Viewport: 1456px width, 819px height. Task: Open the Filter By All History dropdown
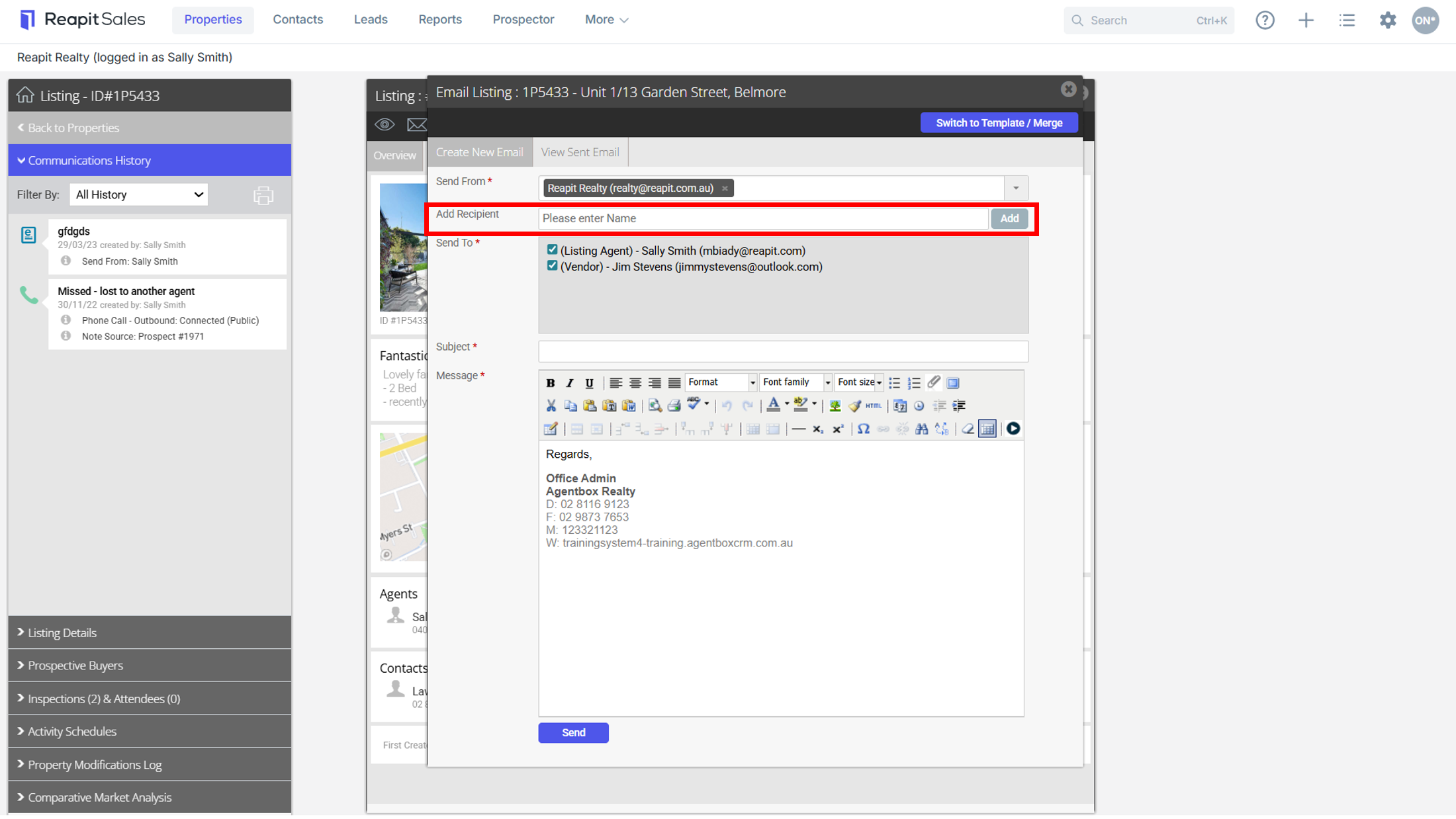(138, 194)
